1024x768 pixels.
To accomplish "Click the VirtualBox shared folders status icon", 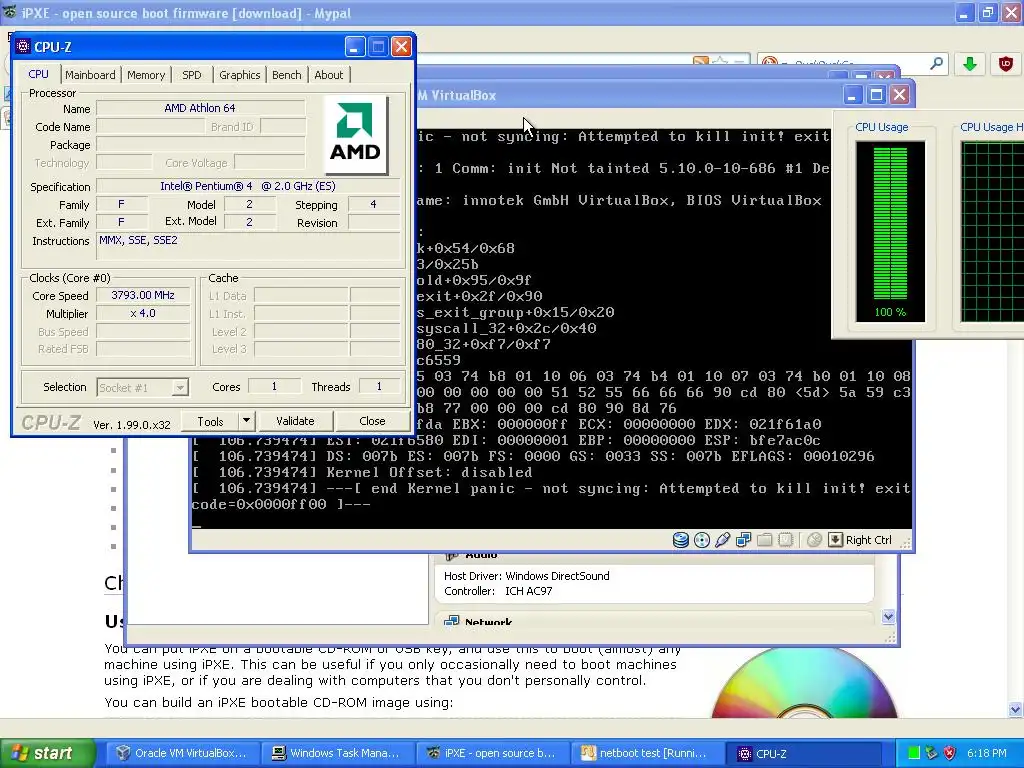I will pos(765,540).
